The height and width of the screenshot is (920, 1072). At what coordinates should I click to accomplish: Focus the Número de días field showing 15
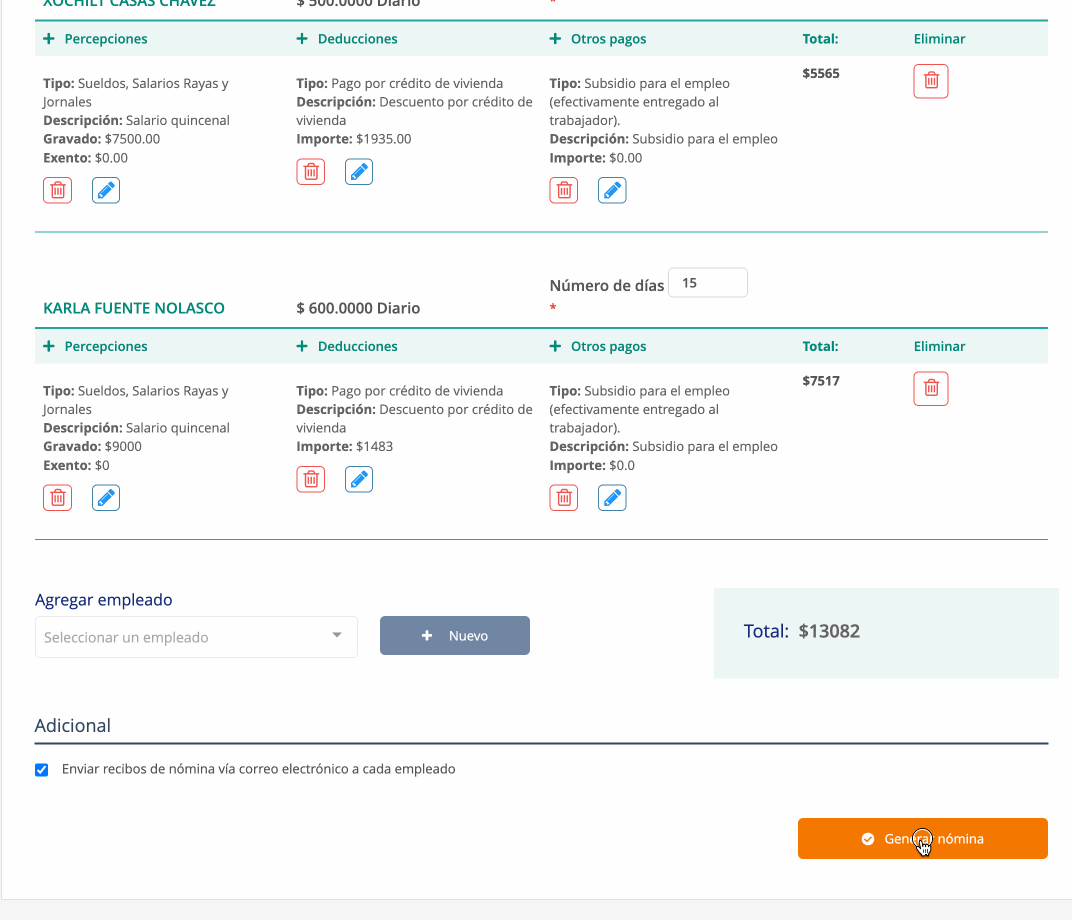pyautogui.click(x=708, y=283)
